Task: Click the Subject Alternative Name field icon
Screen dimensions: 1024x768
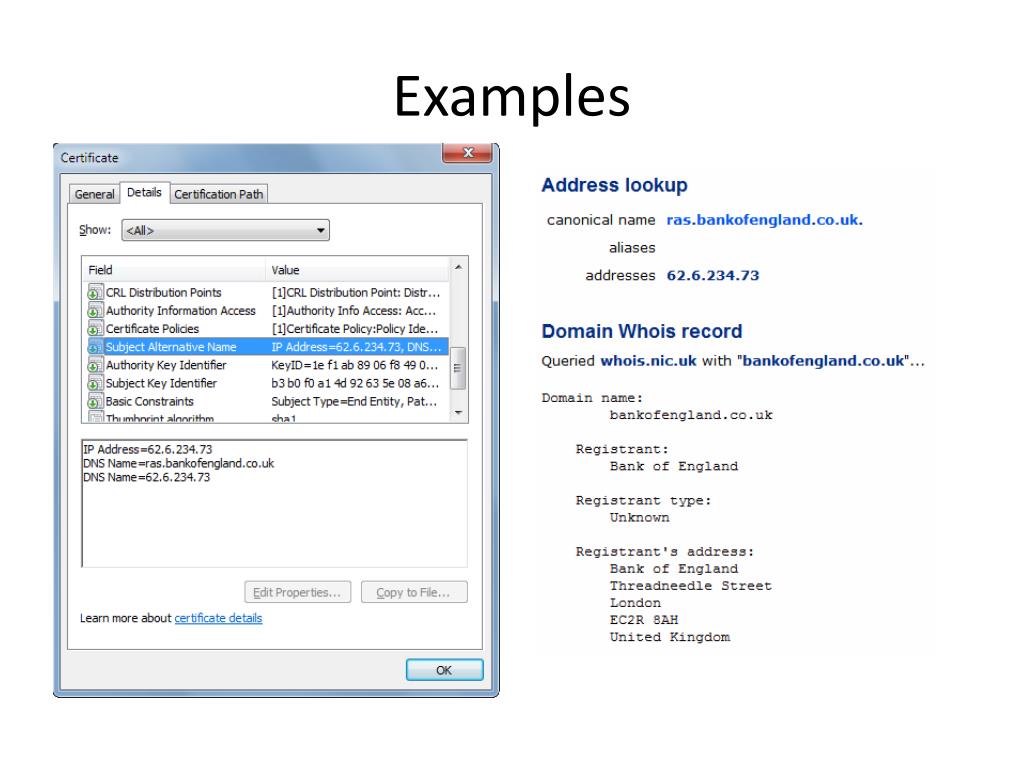Action: pyautogui.click(x=95, y=347)
